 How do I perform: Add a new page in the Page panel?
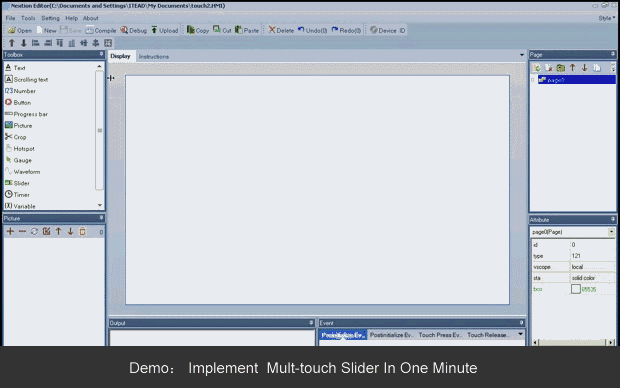pyautogui.click(x=536, y=68)
